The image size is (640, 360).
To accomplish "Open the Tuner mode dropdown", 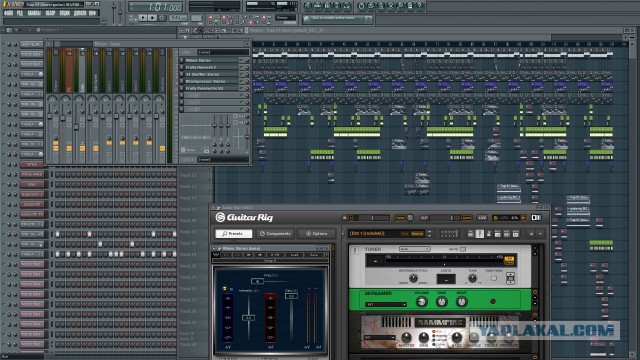I will pyautogui.click(x=414, y=249).
